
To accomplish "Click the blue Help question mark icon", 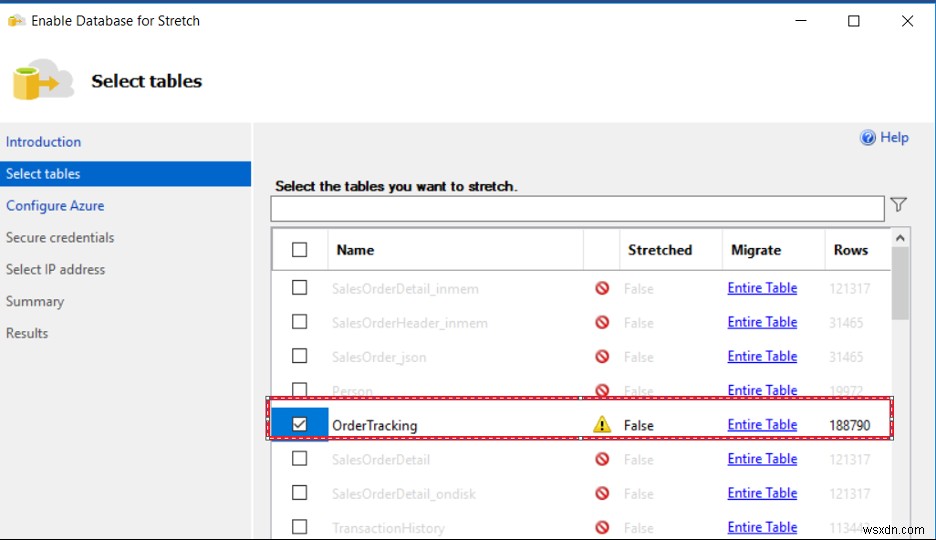I will click(868, 138).
